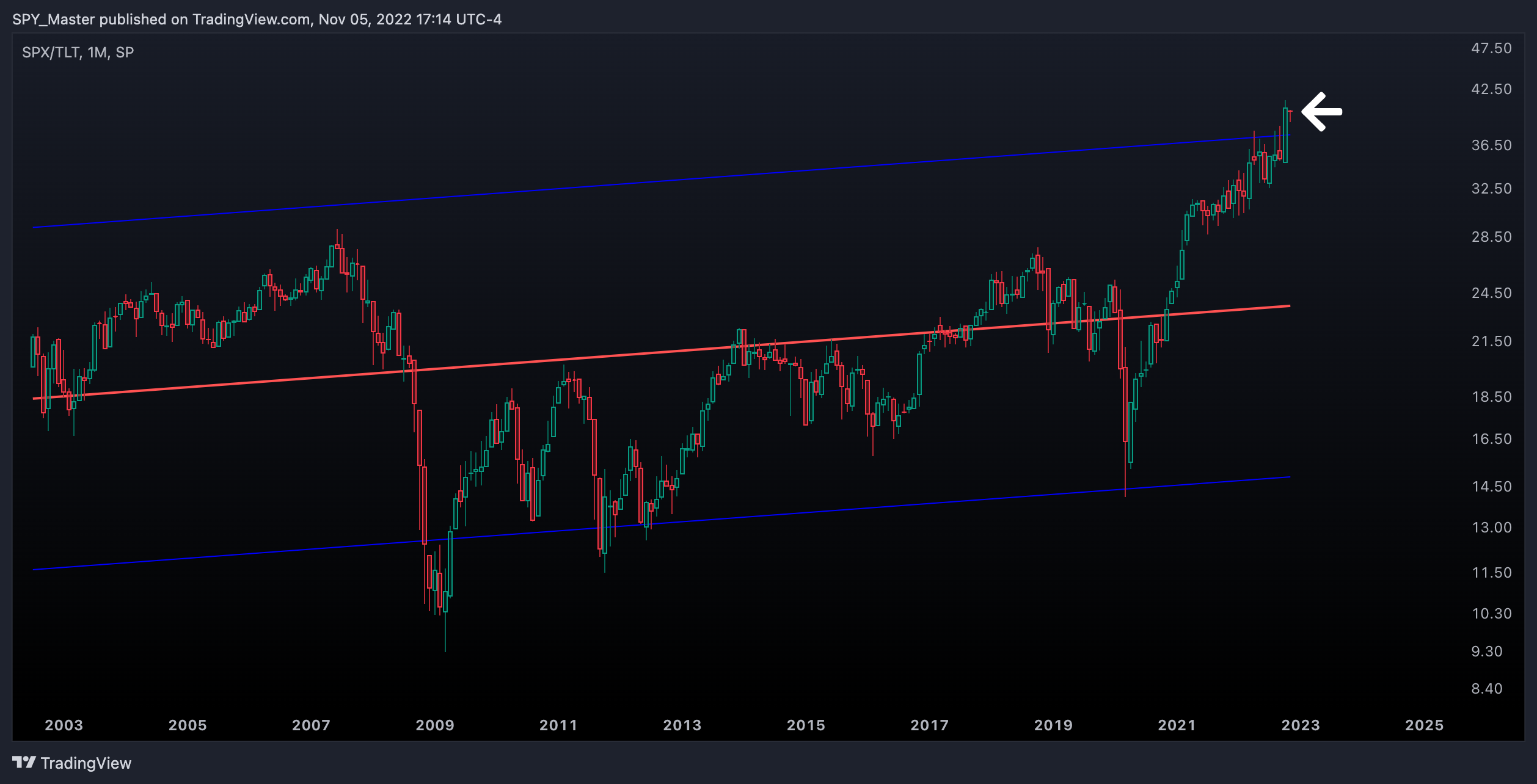Select the red middle regression trend line
The width and height of the screenshot is (1537, 784).
point(661,352)
